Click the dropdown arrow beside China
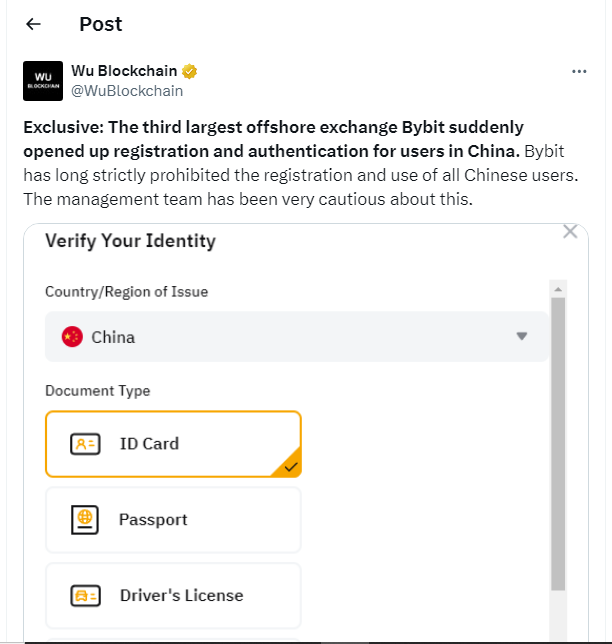This screenshot has height=644, width=612. 521,337
